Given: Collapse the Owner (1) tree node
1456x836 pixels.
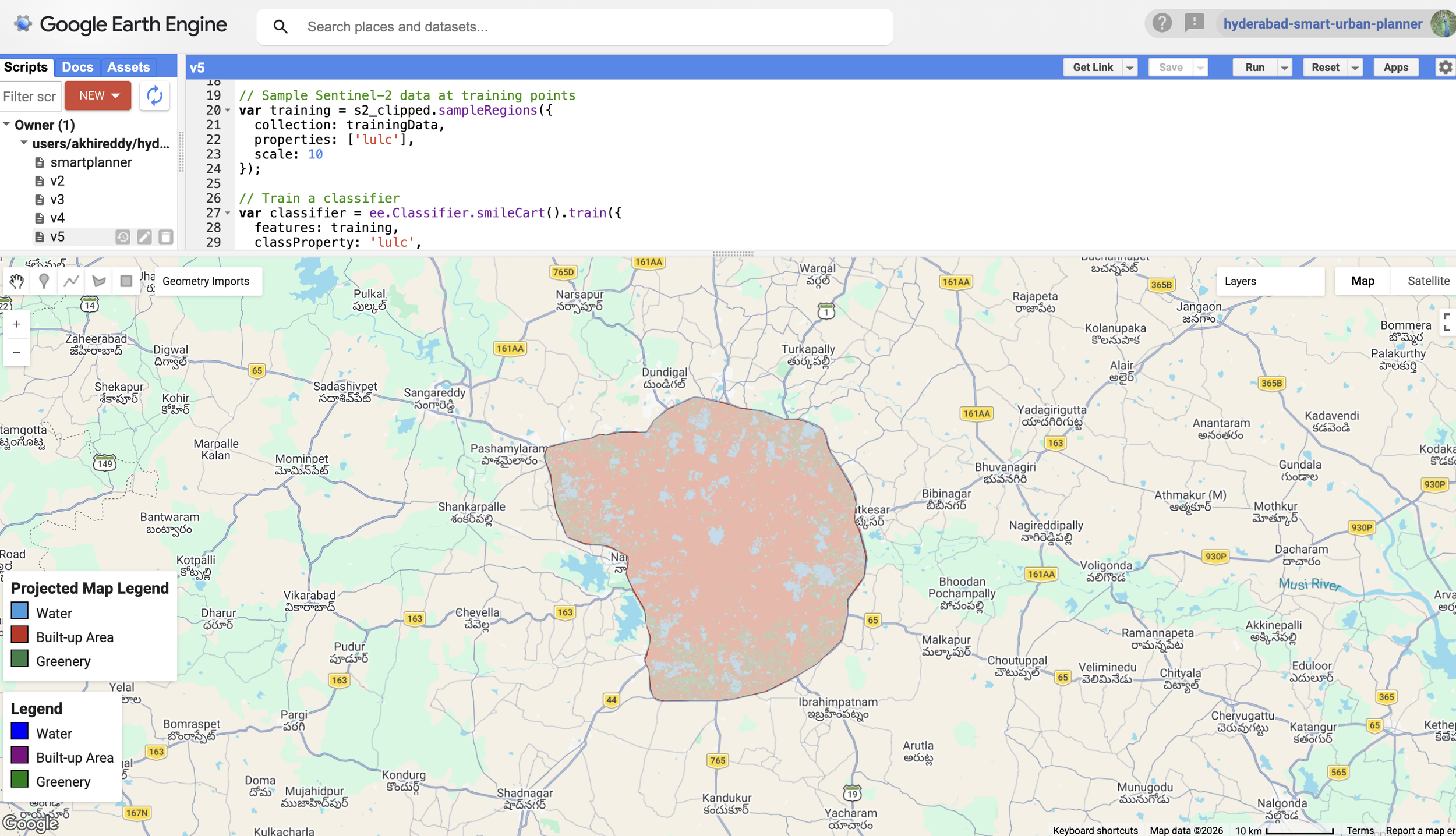Looking at the screenshot, I should pyautogui.click(x=6, y=125).
